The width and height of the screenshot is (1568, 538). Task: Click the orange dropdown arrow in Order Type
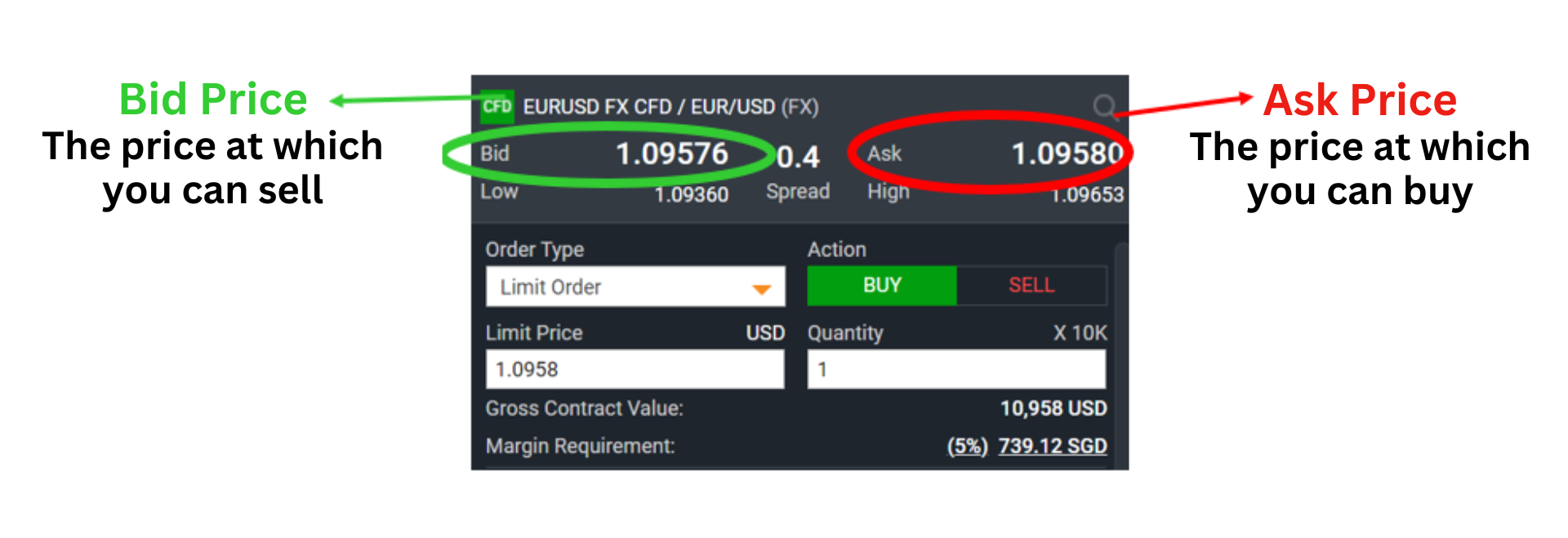(x=761, y=289)
